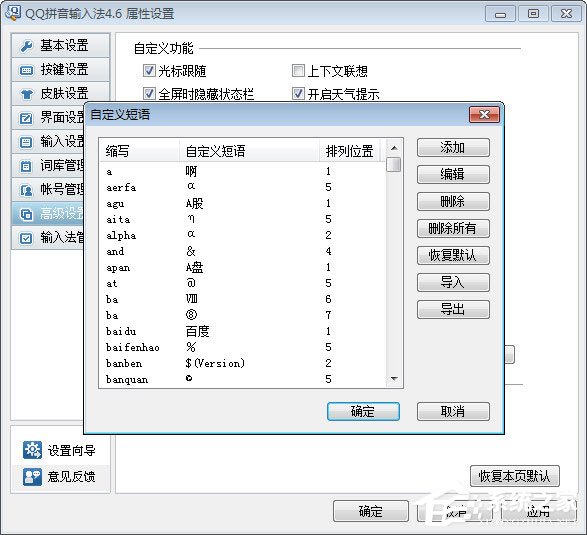Viewport: 587px width, 535px height.
Task: Select the 'ba' row with Ⅷ phrase
Action: [243, 299]
